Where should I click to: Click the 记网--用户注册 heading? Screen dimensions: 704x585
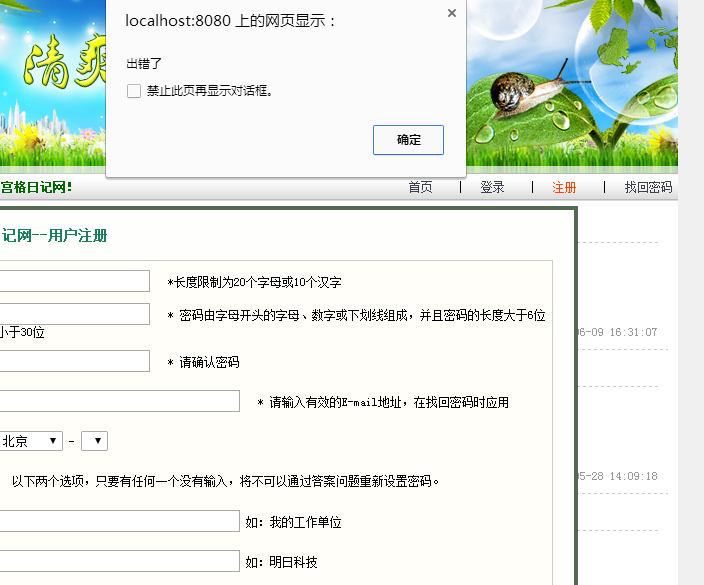(x=54, y=235)
